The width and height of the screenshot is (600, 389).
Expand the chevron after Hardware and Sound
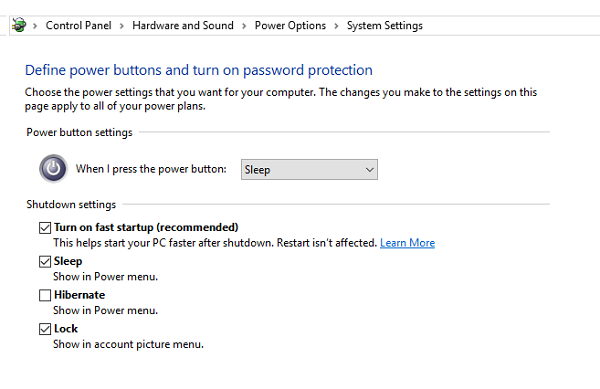point(244,26)
